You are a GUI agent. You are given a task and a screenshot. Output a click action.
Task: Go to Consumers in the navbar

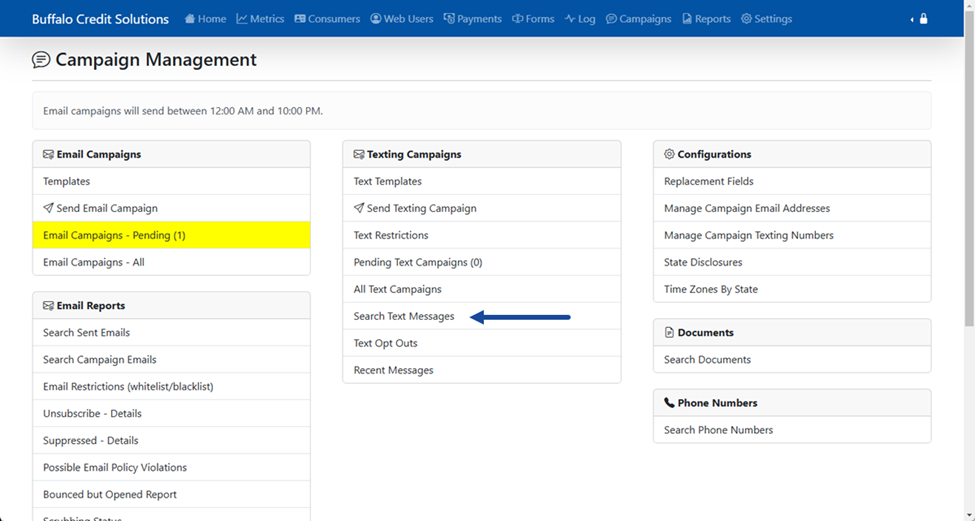(327, 19)
